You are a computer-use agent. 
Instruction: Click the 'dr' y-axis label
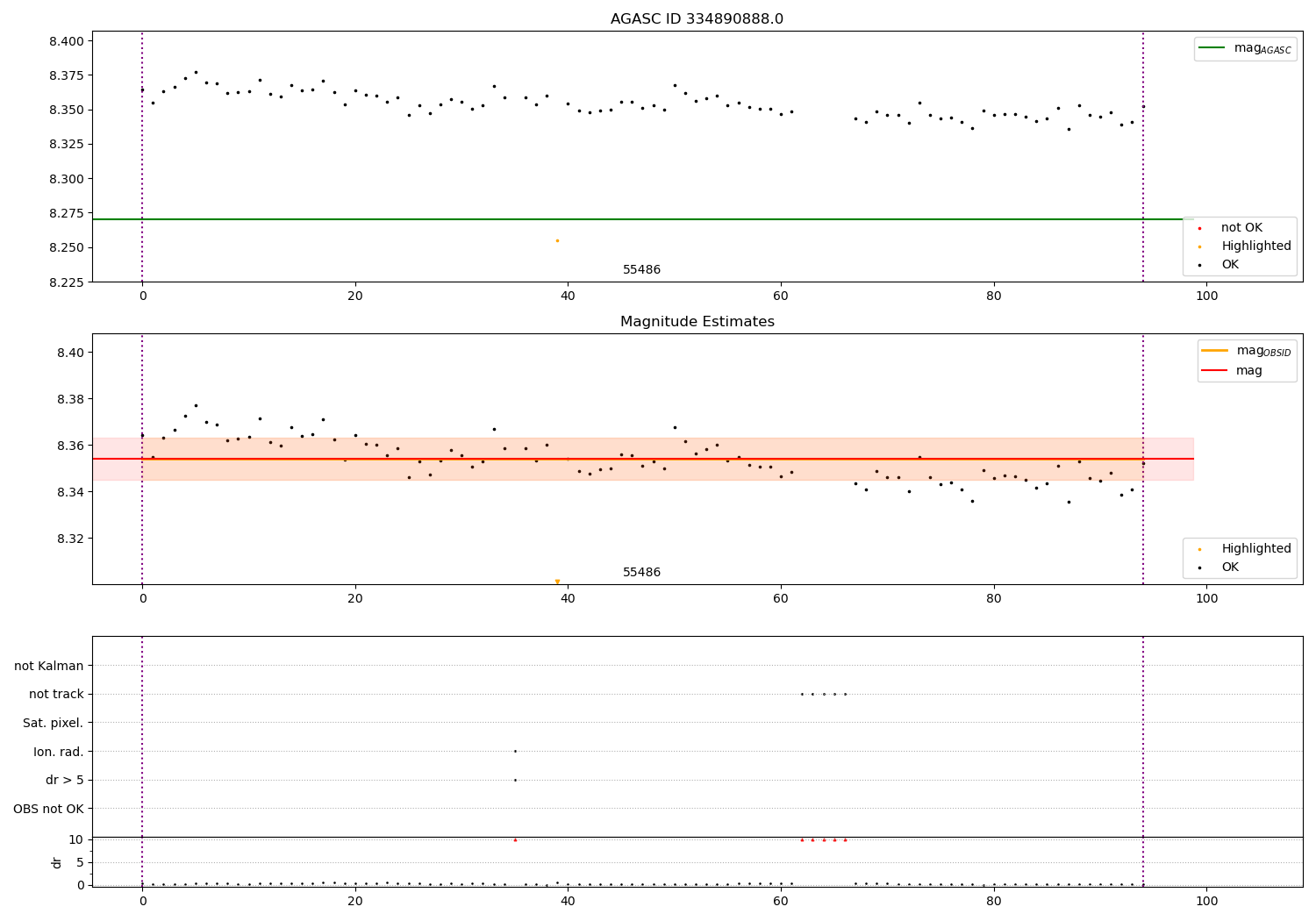57,862
